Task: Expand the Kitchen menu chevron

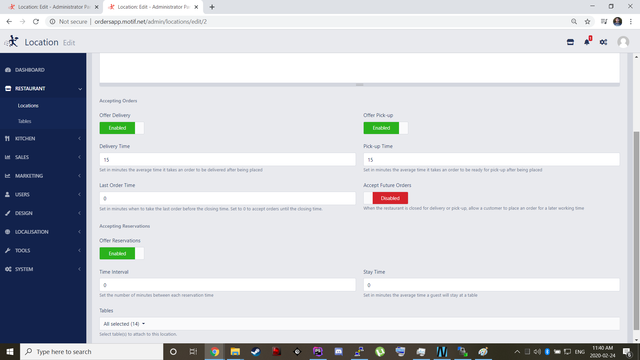Action: (x=80, y=139)
